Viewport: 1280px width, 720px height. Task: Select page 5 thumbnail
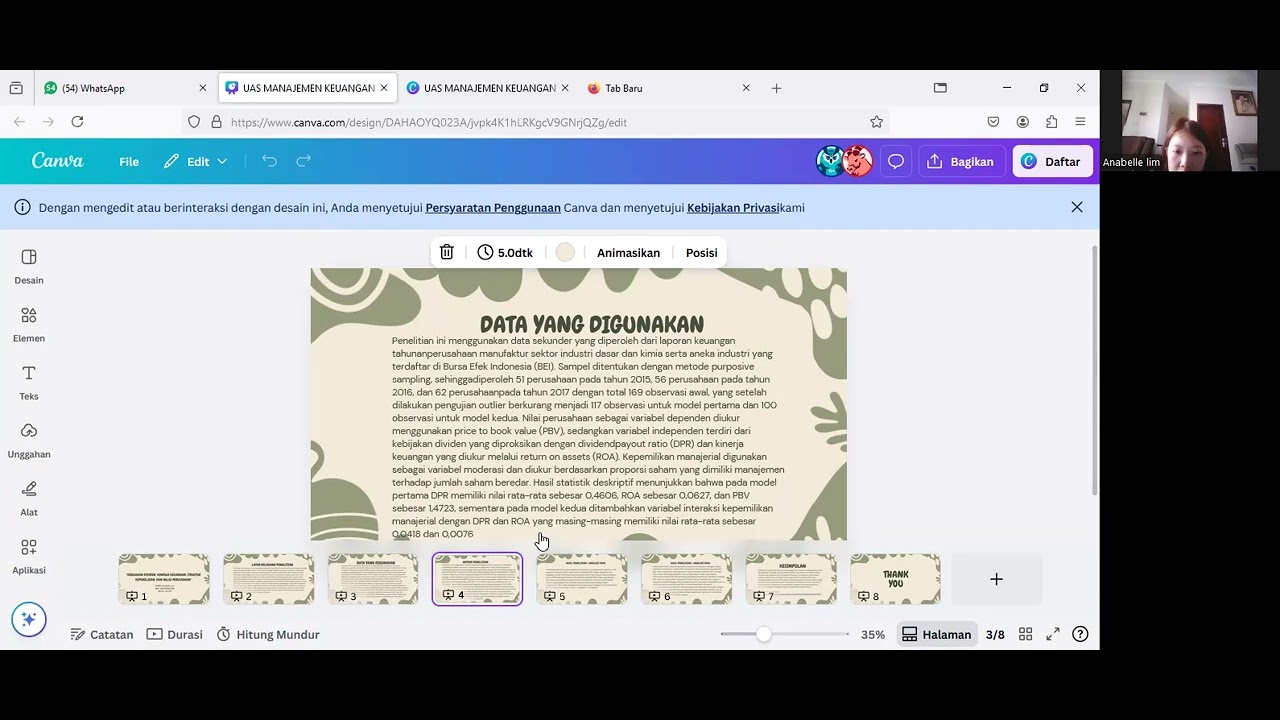click(582, 579)
